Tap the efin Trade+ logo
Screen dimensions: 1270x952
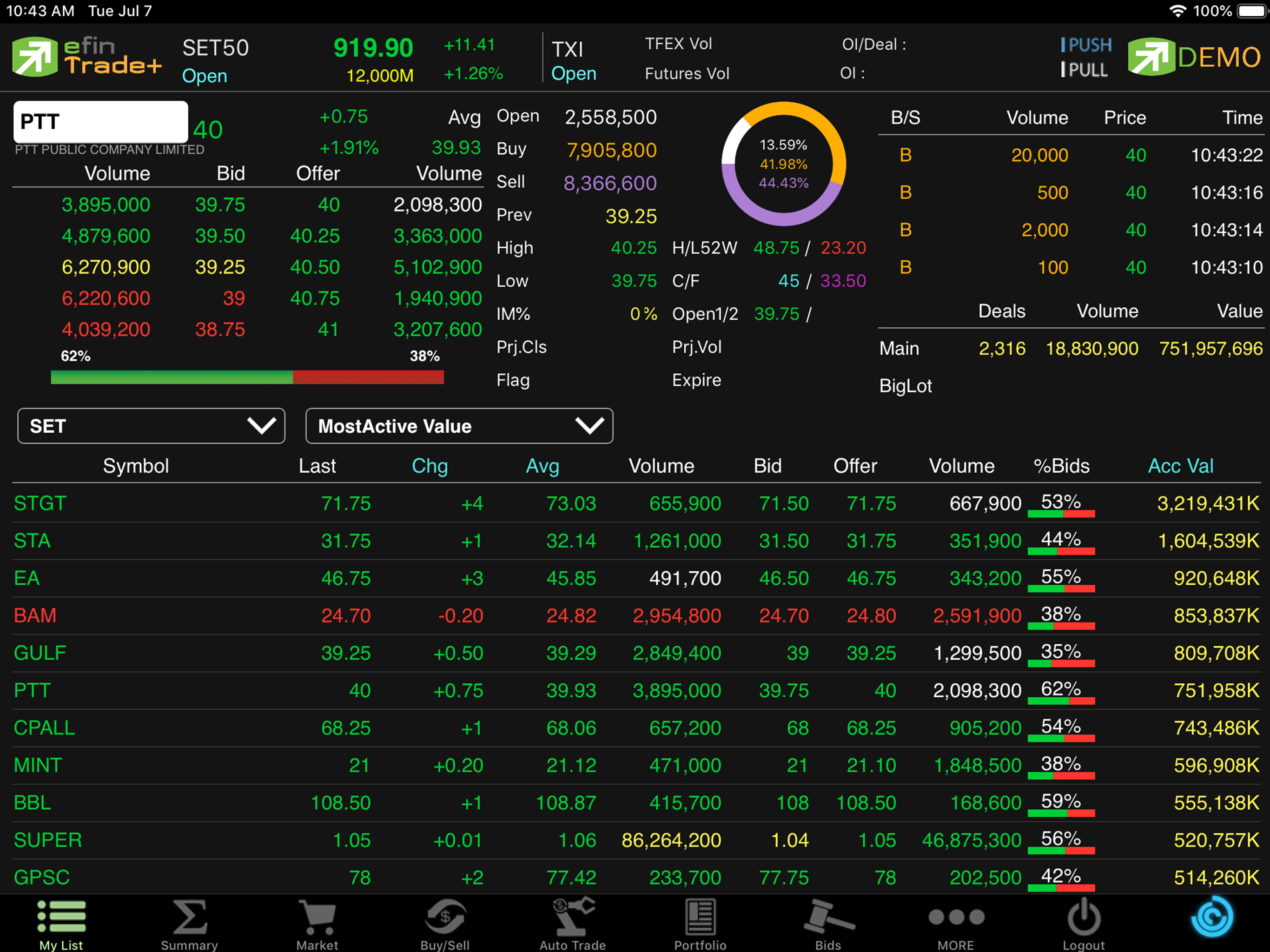87,56
